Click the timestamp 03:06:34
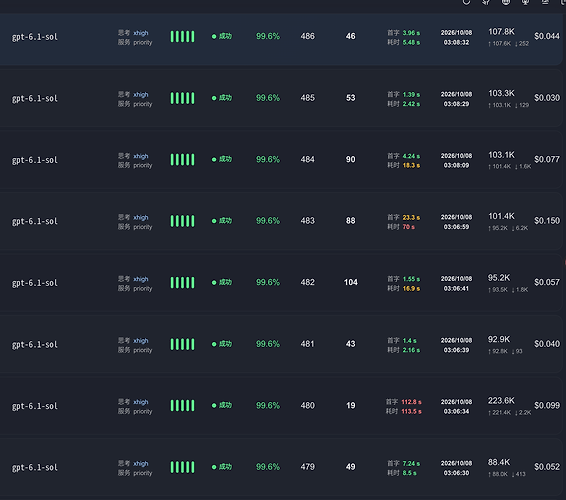The height and width of the screenshot is (500, 566). (456, 412)
